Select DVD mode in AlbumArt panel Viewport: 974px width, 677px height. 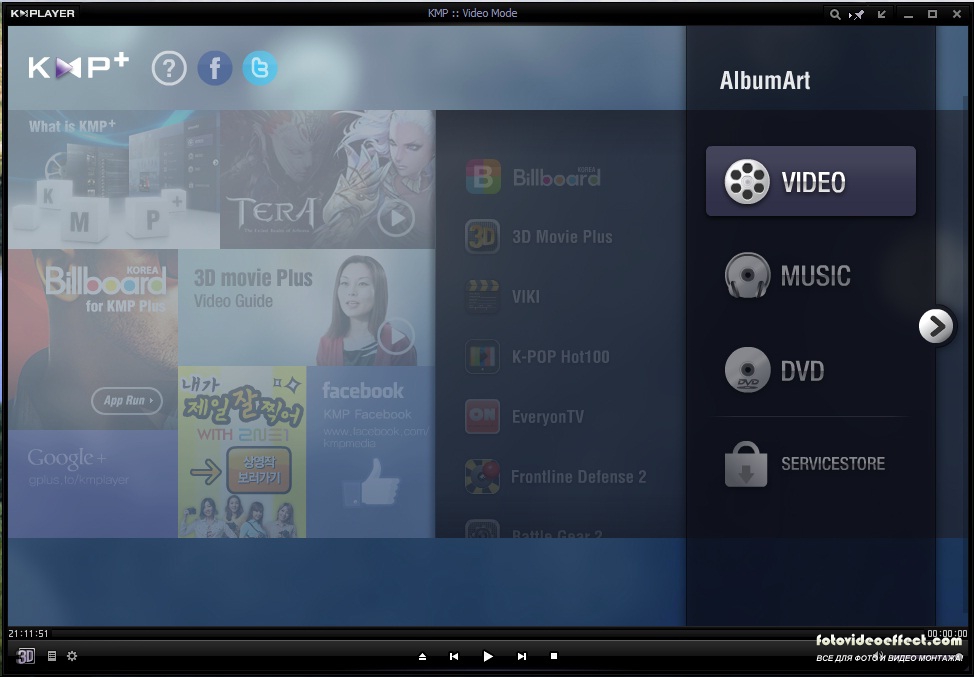775,371
